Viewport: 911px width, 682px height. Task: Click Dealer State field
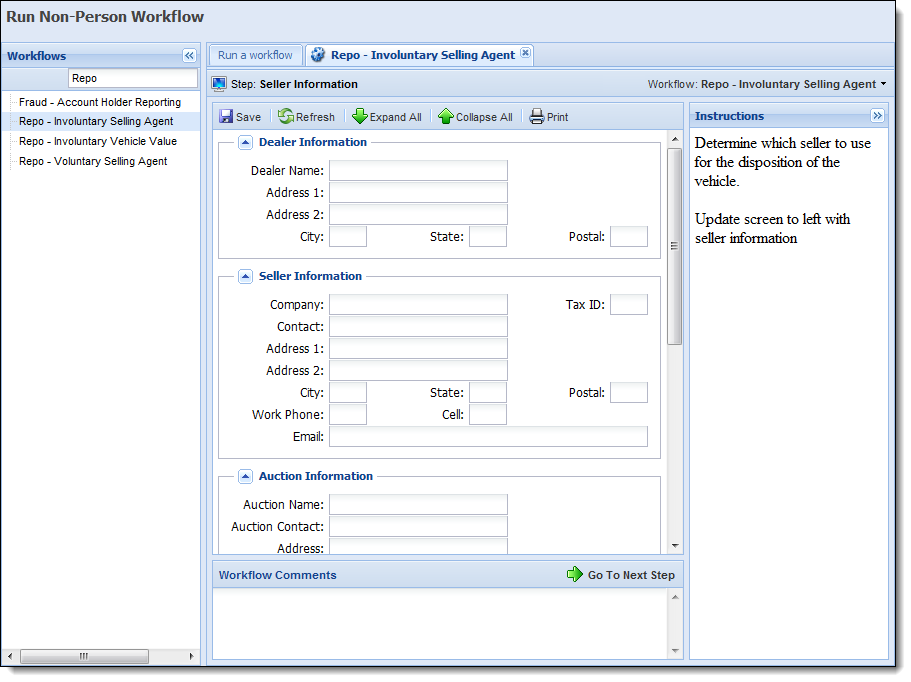pyautogui.click(x=488, y=237)
